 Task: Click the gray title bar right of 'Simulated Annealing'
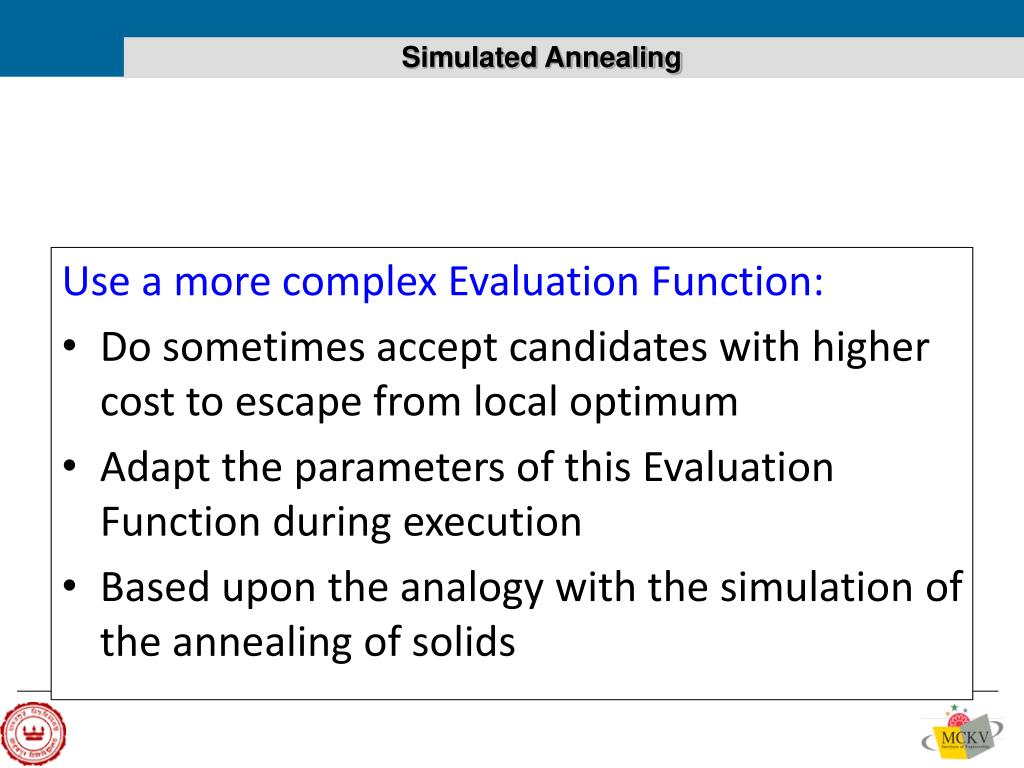pyautogui.click(x=850, y=57)
